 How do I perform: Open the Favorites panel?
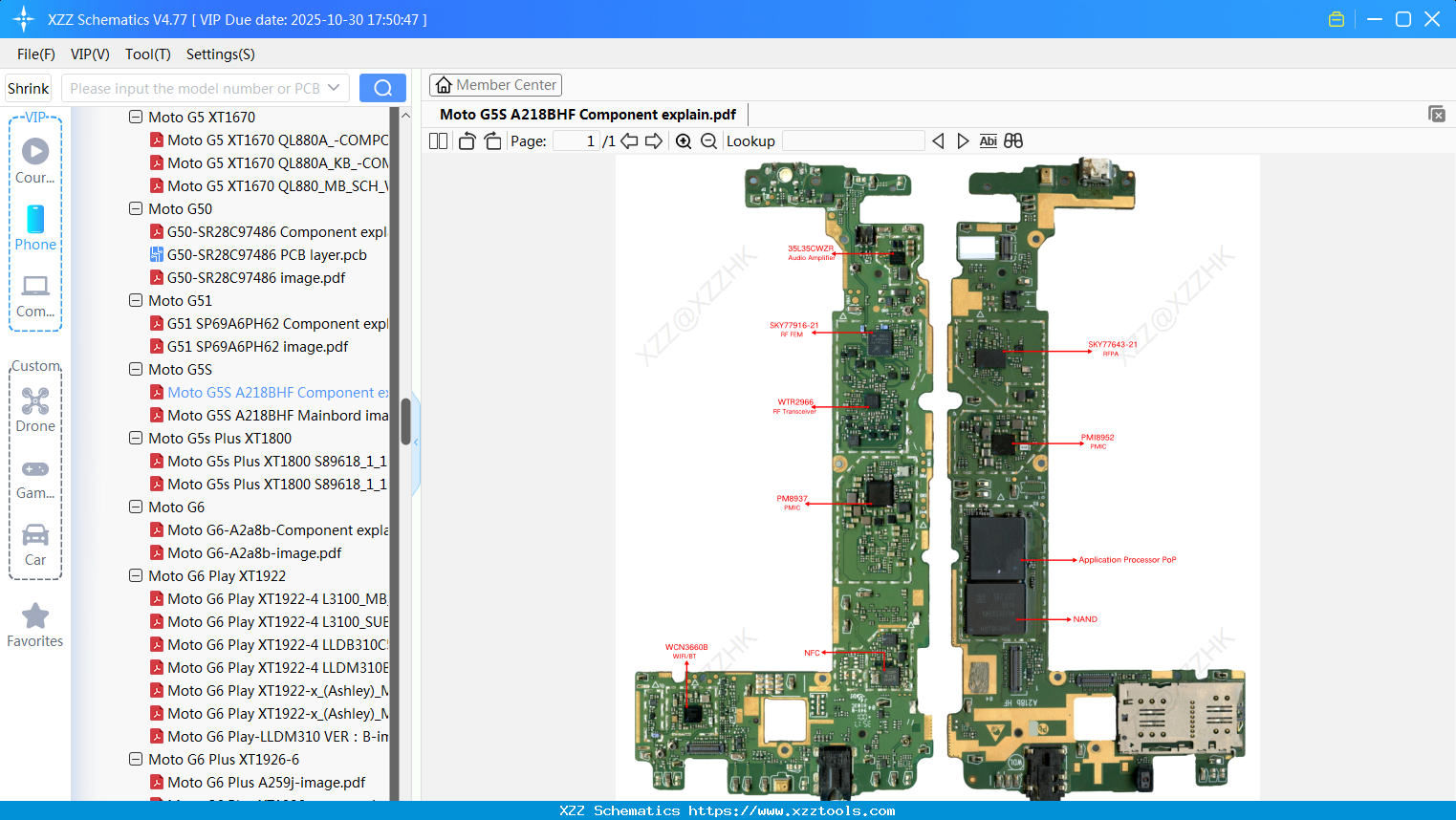click(x=34, y=625)
